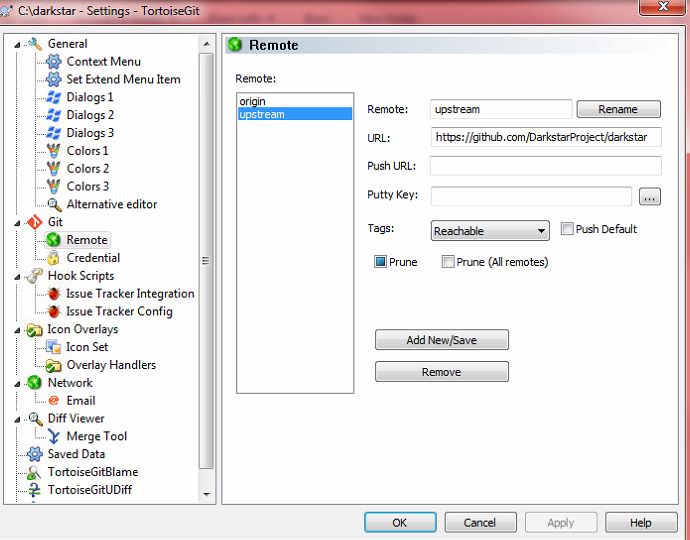
Task: Go to Issue Tracker Integration page
Action: [130, 294]
